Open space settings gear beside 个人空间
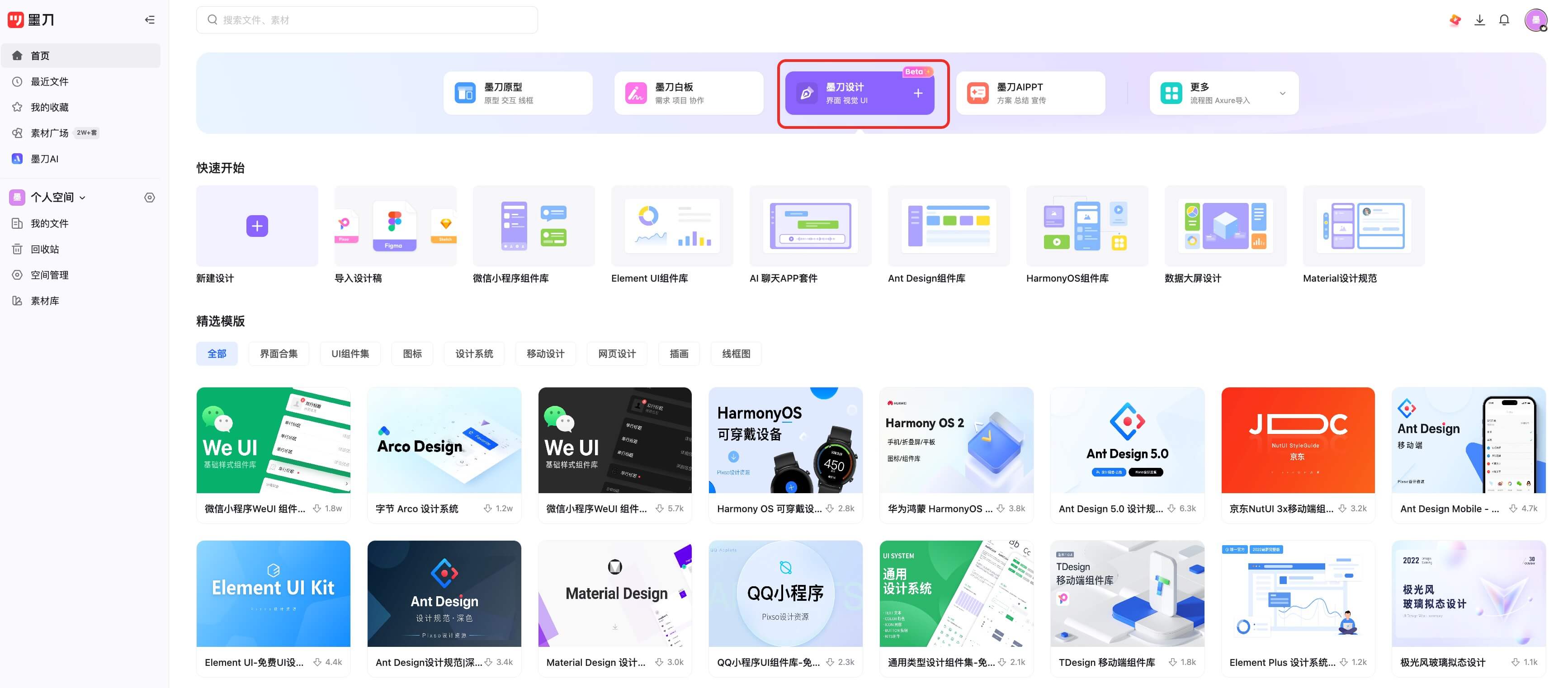This screenshot has width=1568, height=688. pyautogui.click(x=150, y=197)
